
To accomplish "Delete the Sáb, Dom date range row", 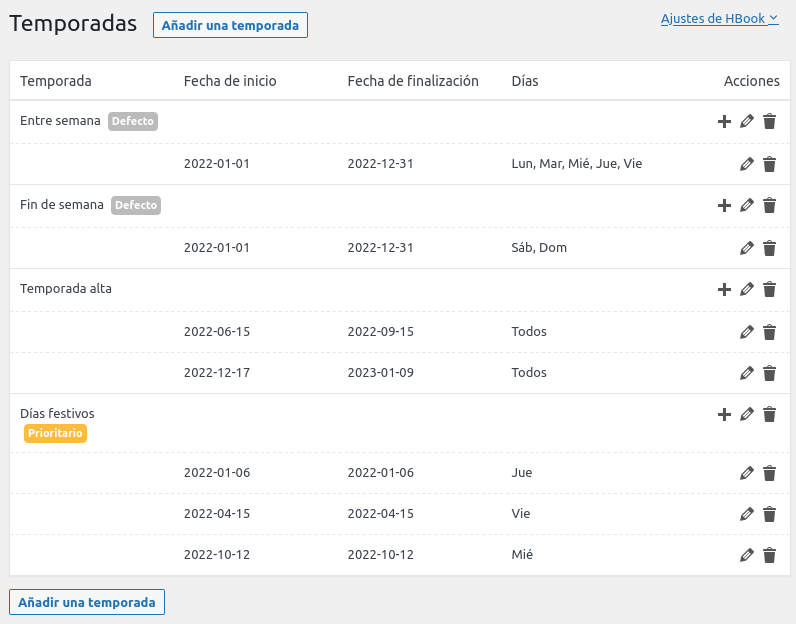I will 769,248.
